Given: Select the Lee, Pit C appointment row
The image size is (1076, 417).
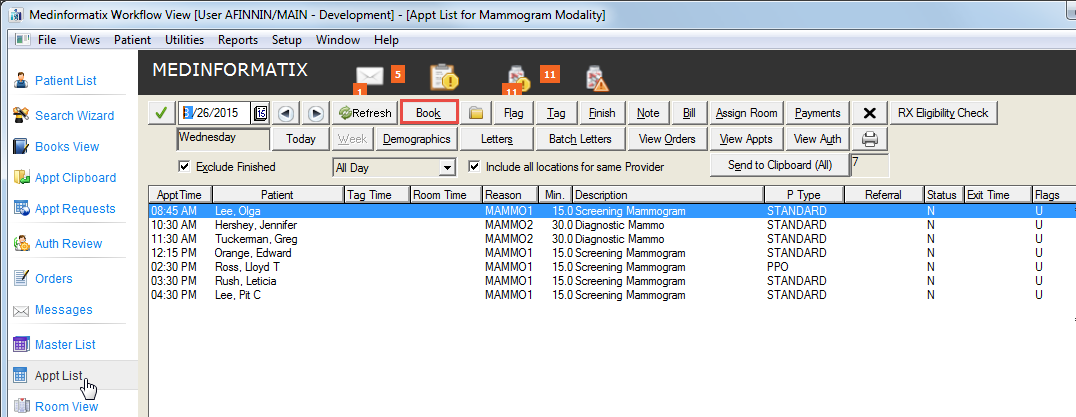Looking at the screenshot, I should point(611,295).
